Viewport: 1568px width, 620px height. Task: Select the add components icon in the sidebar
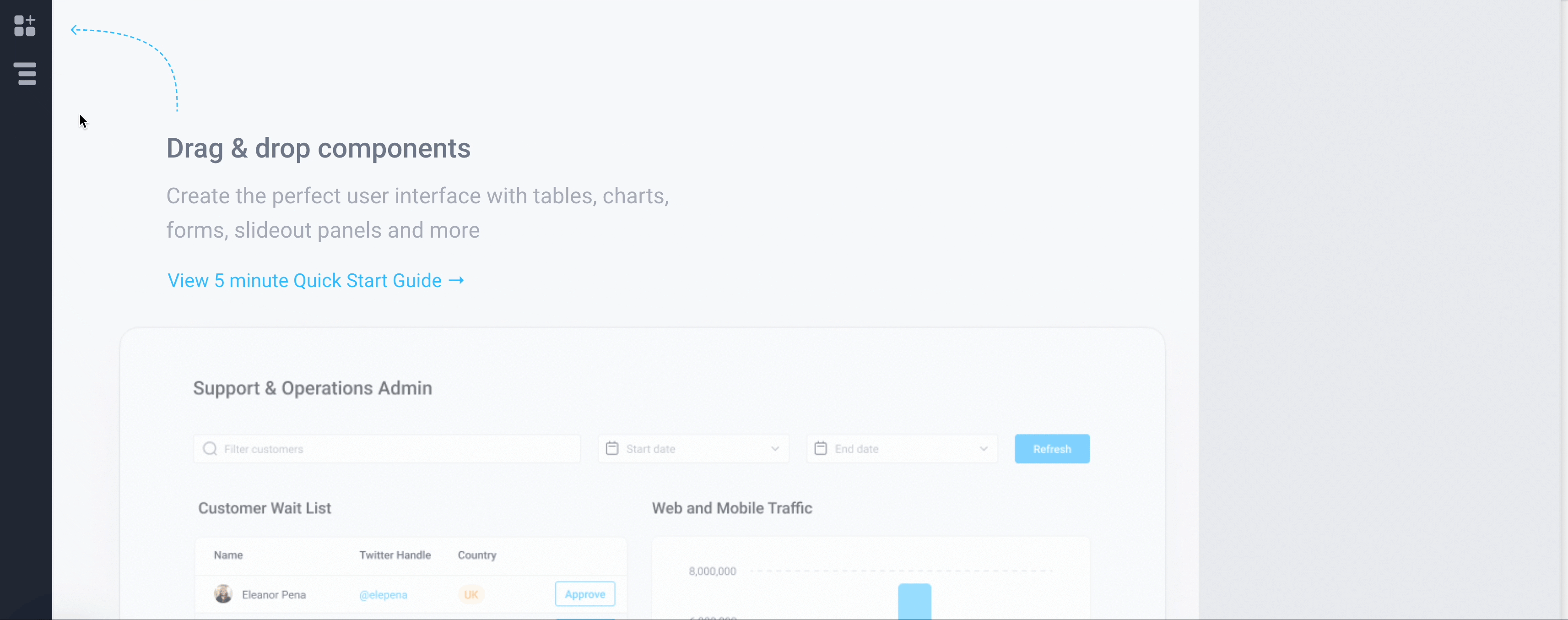click(25, 26)
